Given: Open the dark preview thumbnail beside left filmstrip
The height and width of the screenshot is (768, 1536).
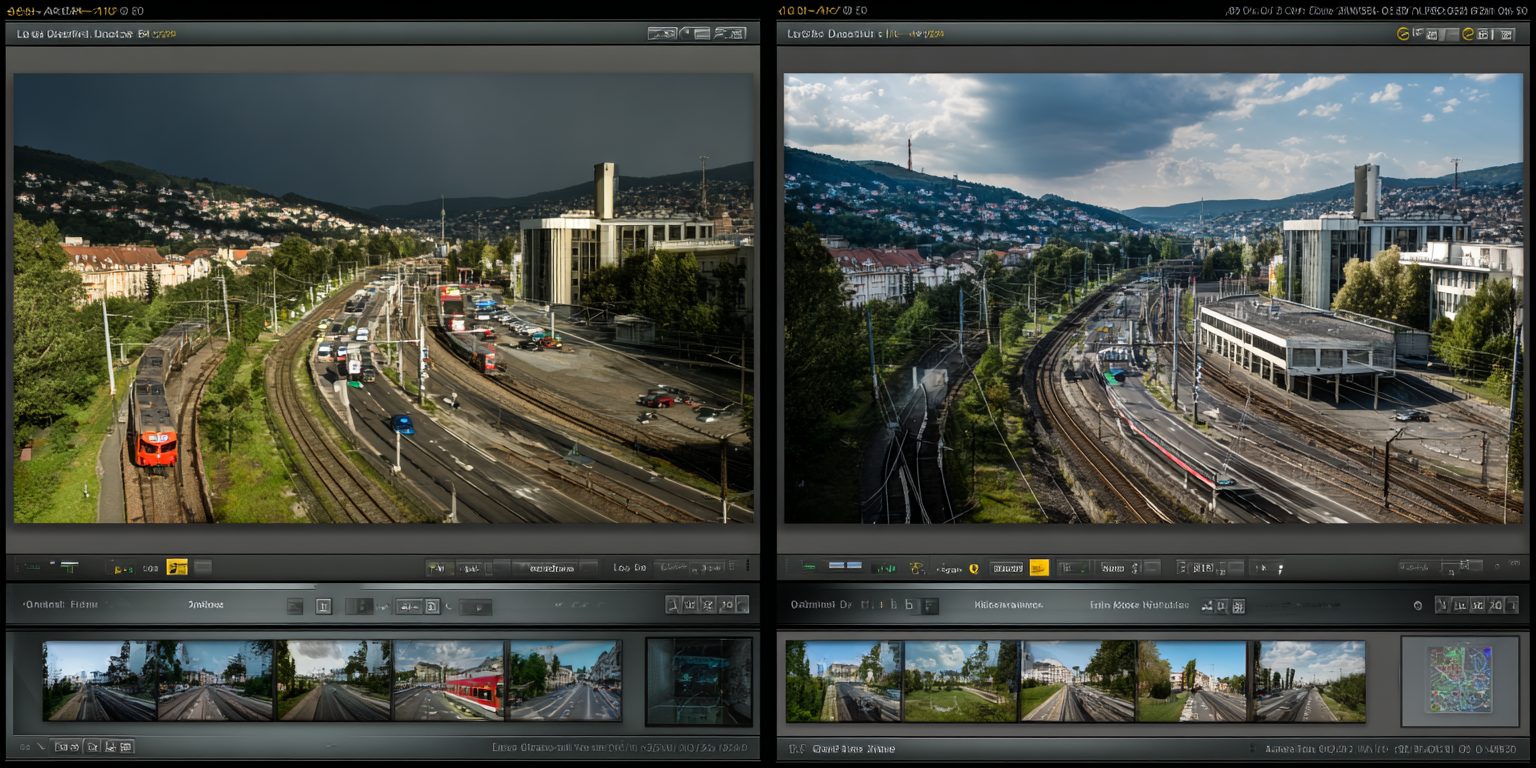Looking at the screenshot, I should pos(699,681).
